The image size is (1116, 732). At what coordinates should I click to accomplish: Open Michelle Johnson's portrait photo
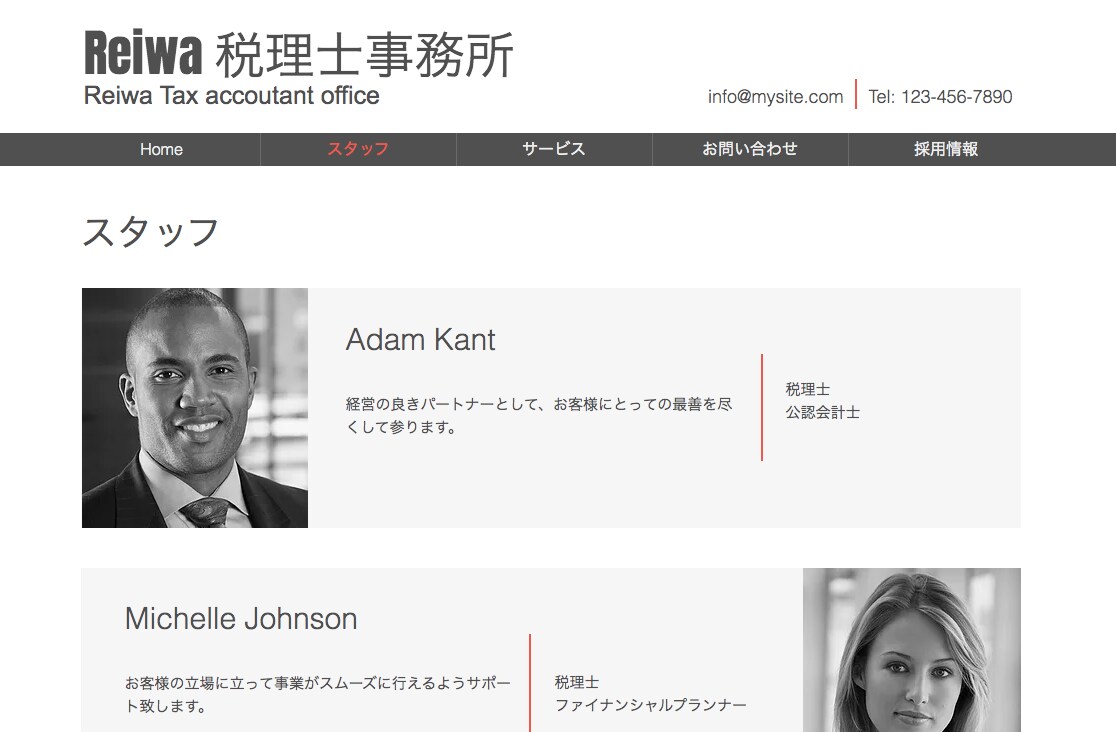coord(912,650)
